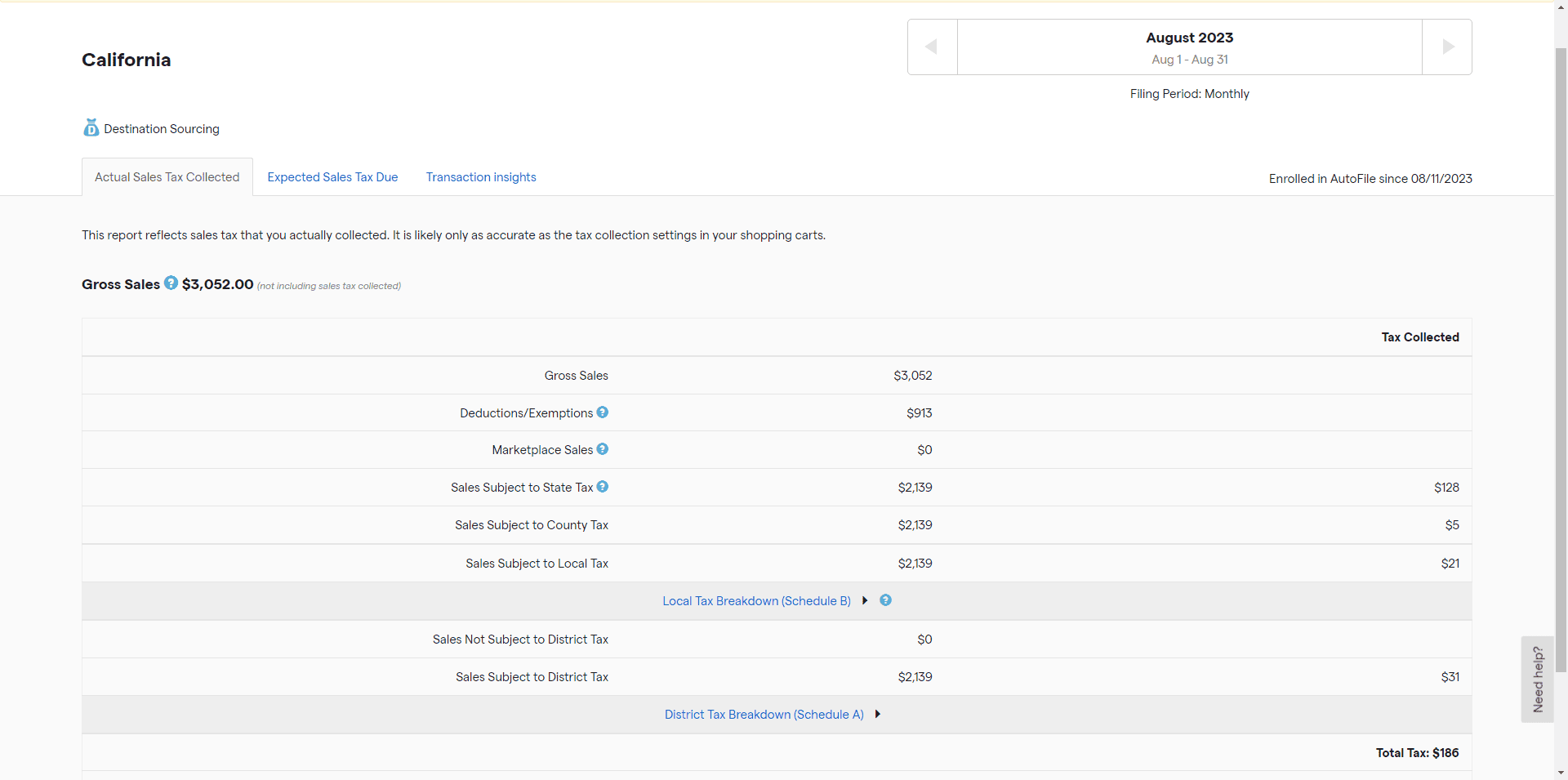The image size is (1568, 780).
Task: Open Marketplace Sales help icon
Action: 603,449
